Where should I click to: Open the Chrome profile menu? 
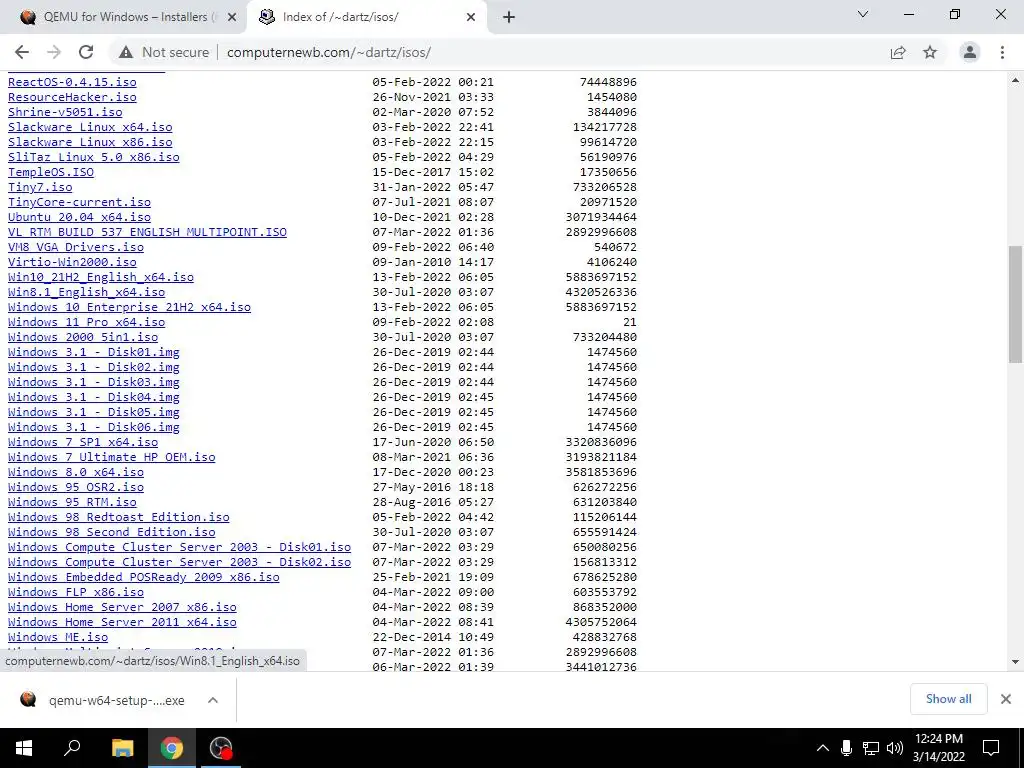(970, 52)
